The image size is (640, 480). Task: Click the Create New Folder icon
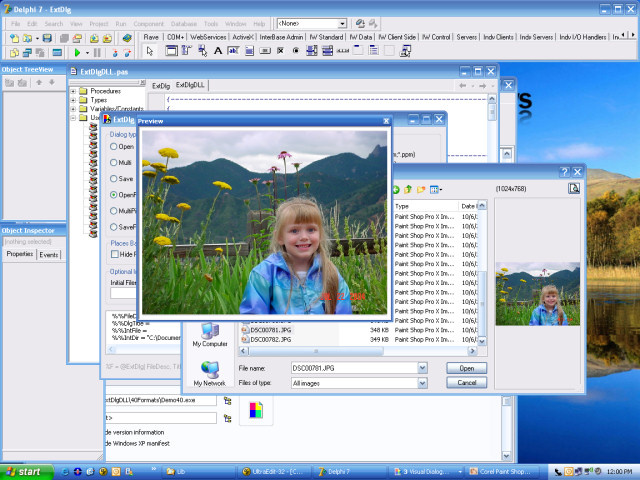(420, 189)
